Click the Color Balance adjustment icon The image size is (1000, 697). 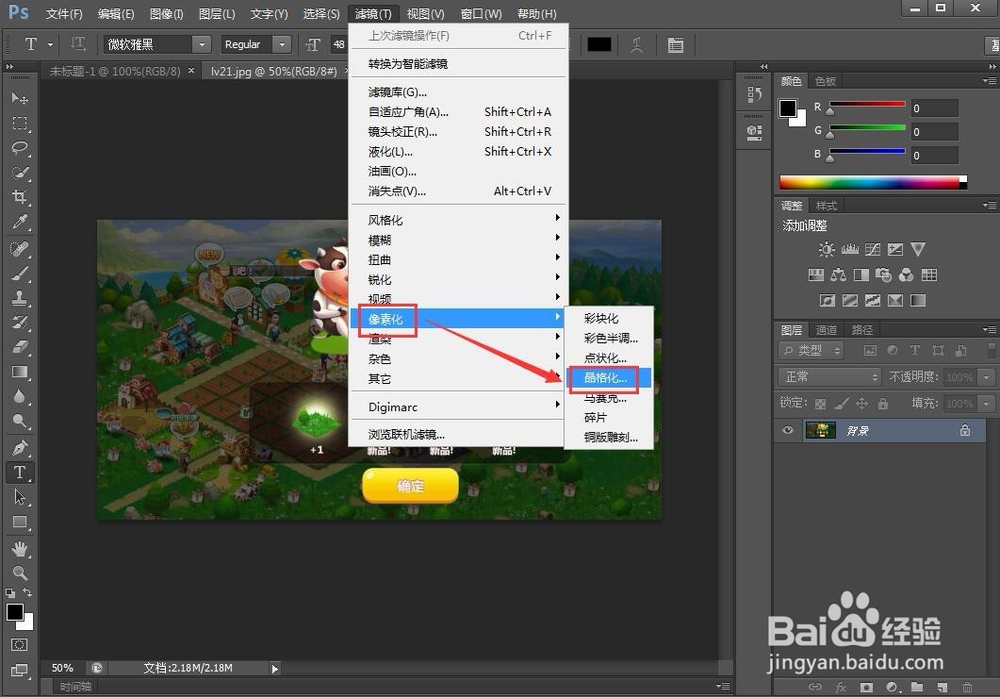click(838, 275)
